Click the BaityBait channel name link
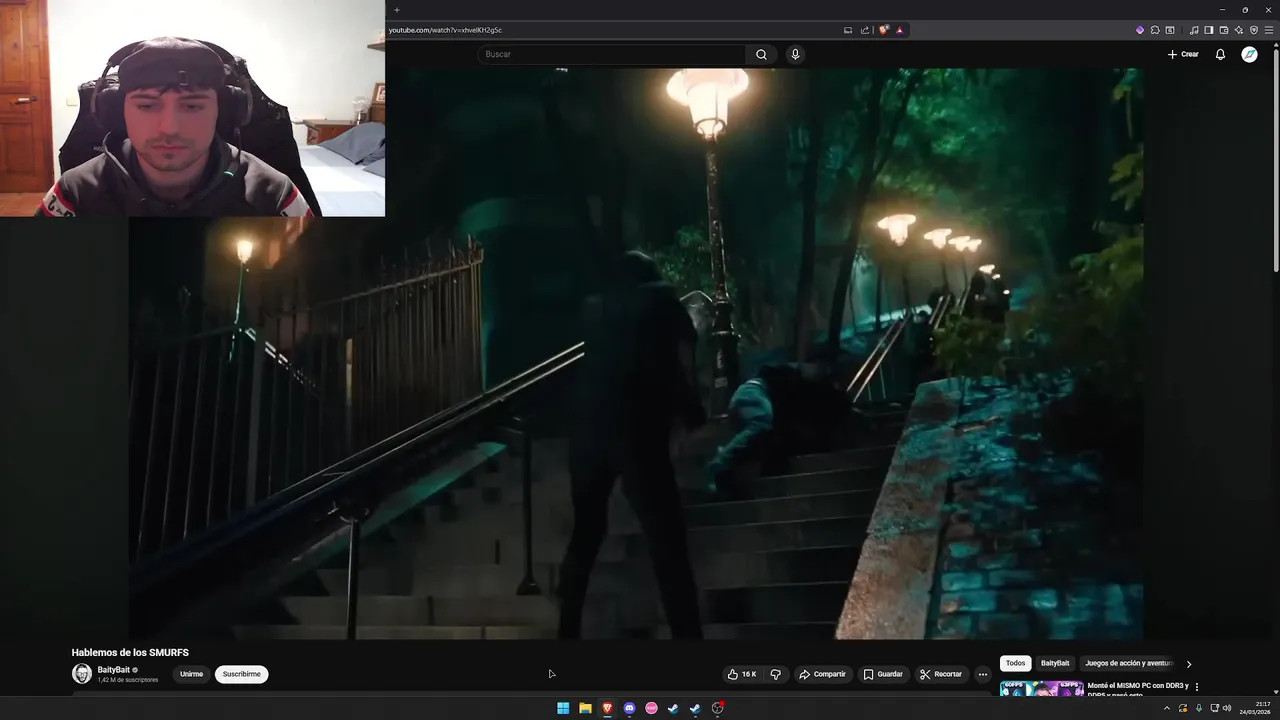 click(114, 669)
